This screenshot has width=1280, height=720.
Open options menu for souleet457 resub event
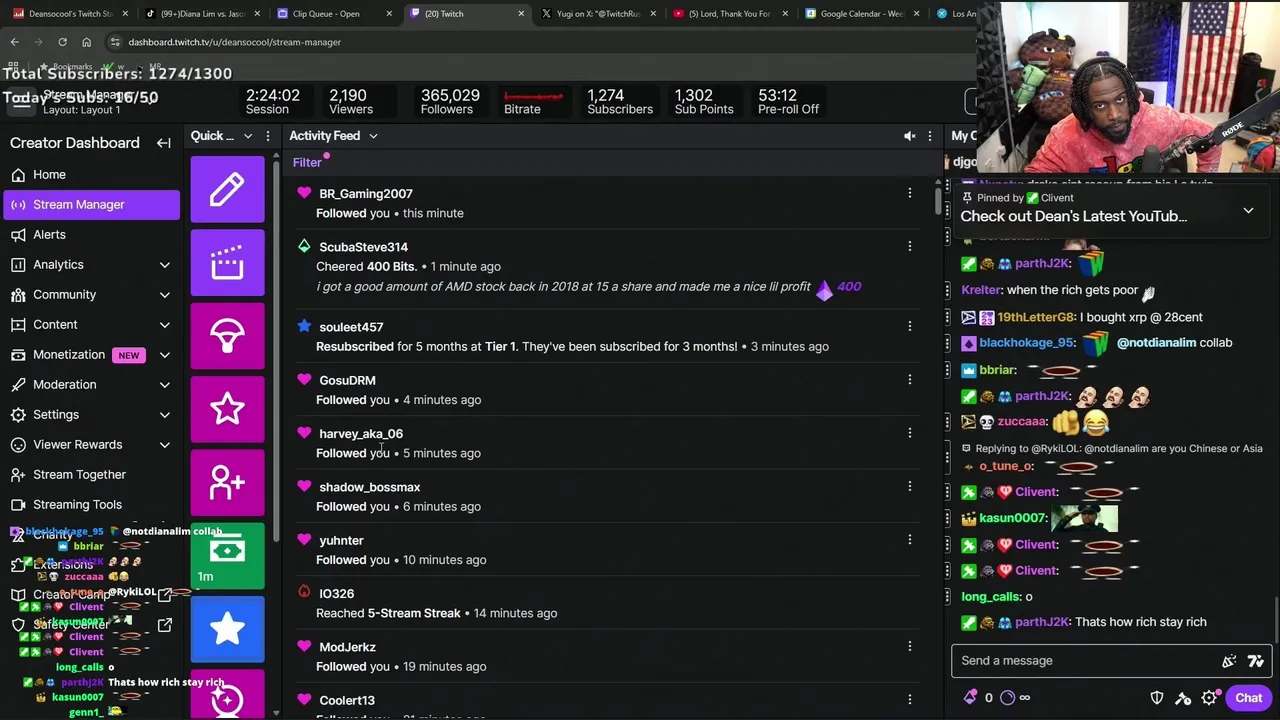pyautogui.click(x=909, y=326)
